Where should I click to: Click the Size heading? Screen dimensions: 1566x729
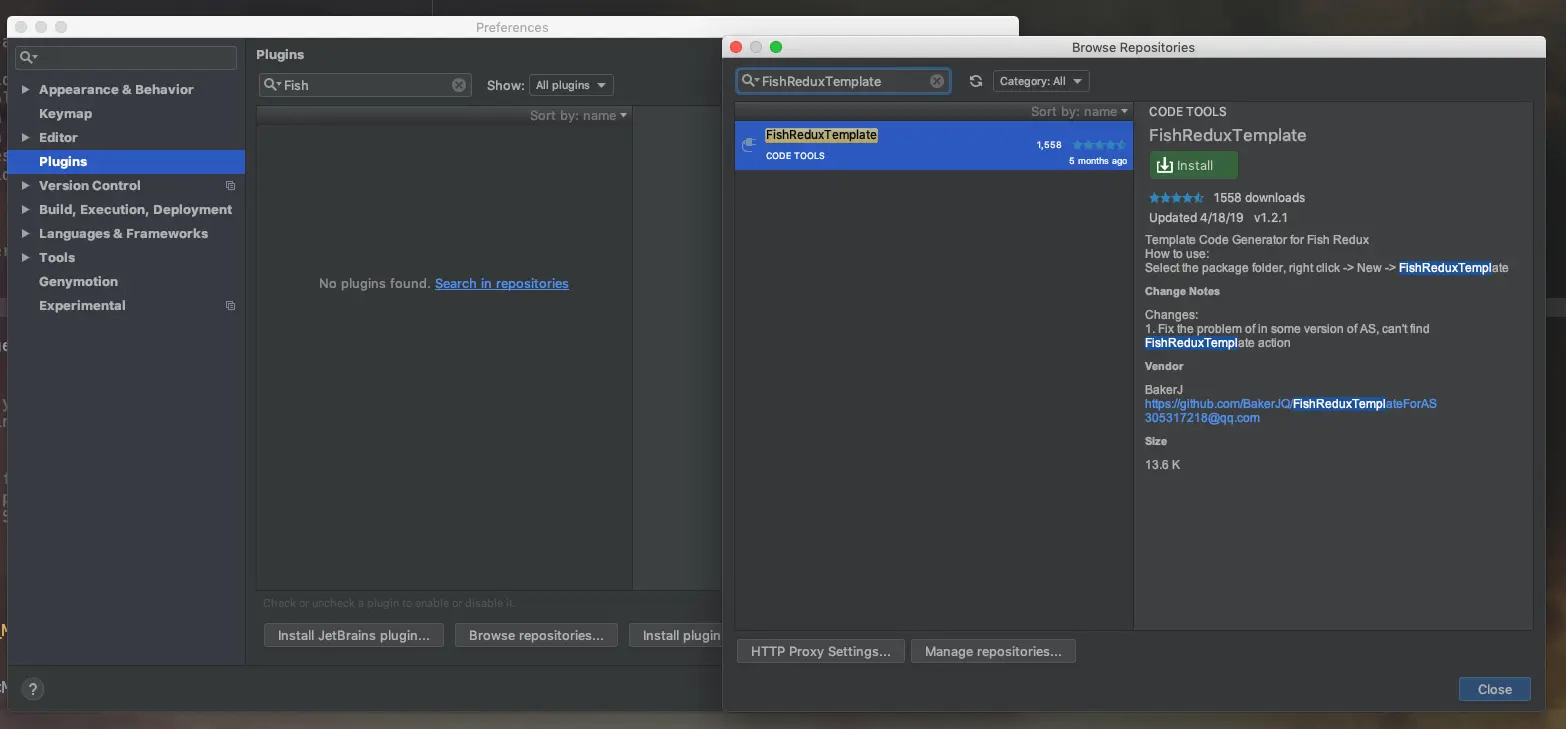pyautogui.click(x=1156, y=441)
